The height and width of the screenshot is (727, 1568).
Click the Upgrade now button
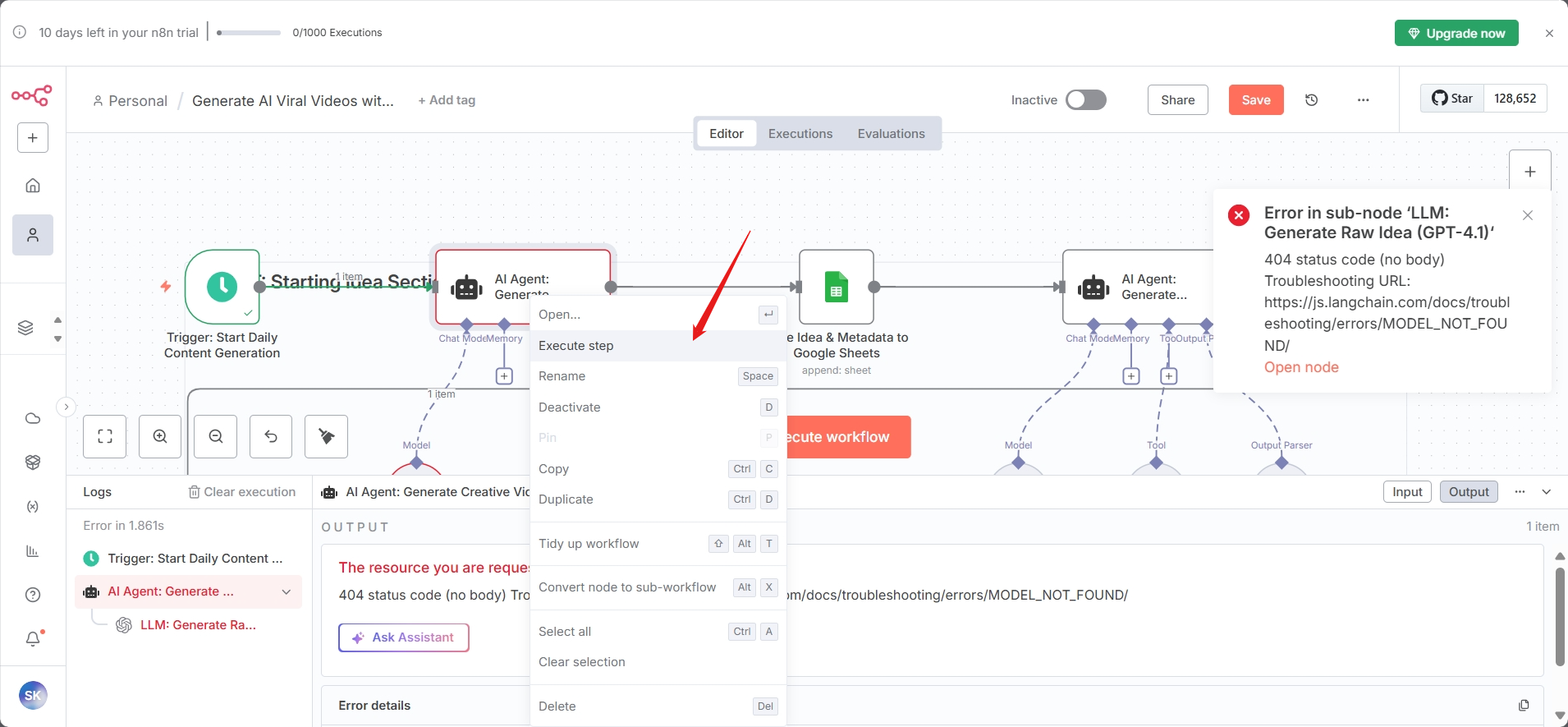pos(1456,34)
